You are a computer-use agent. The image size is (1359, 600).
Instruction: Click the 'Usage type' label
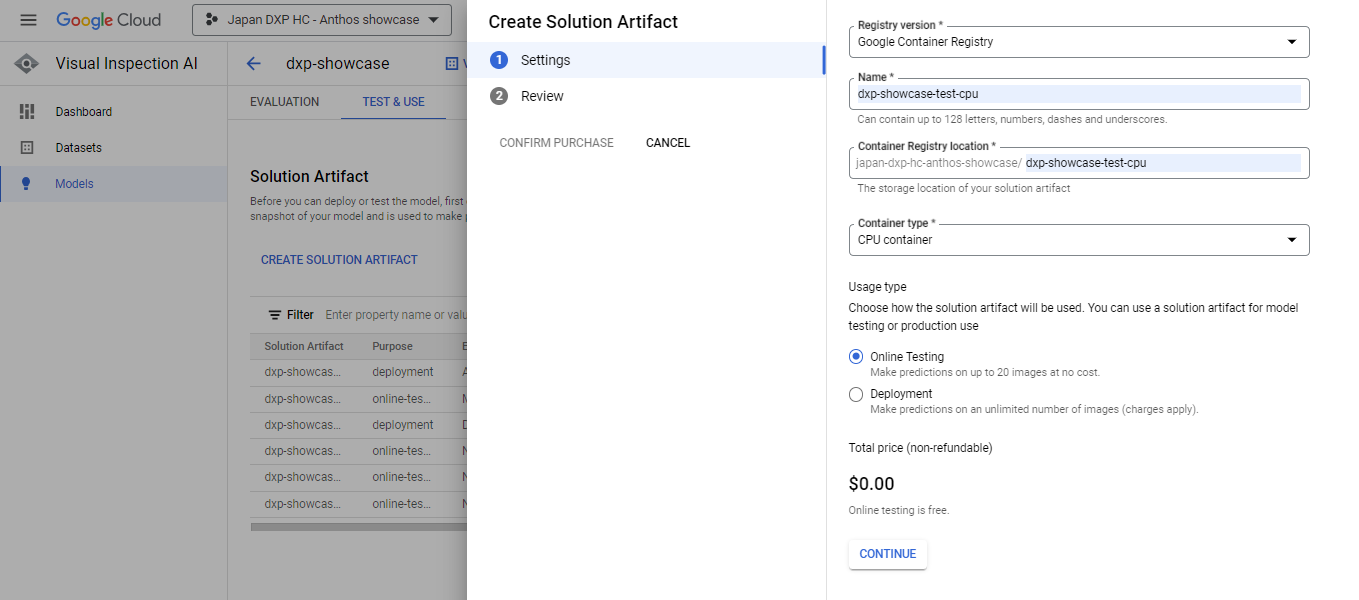(x=877, y=287)
